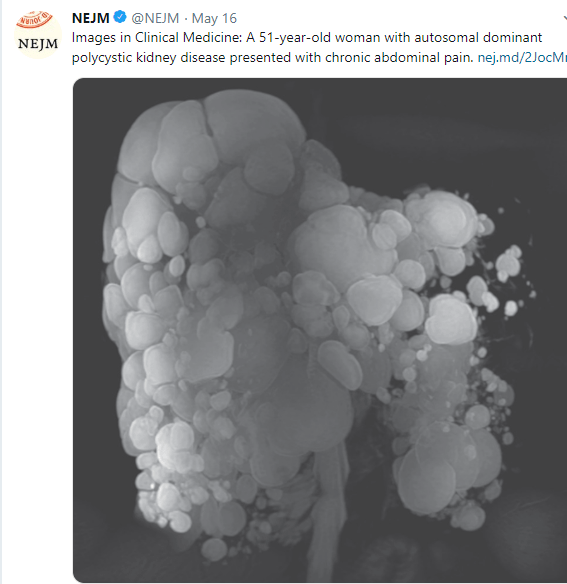The height and width of the screenshot is (584, 567).
Task: Open the NEJM profile avatar
Action: click(x=37, y=34)
